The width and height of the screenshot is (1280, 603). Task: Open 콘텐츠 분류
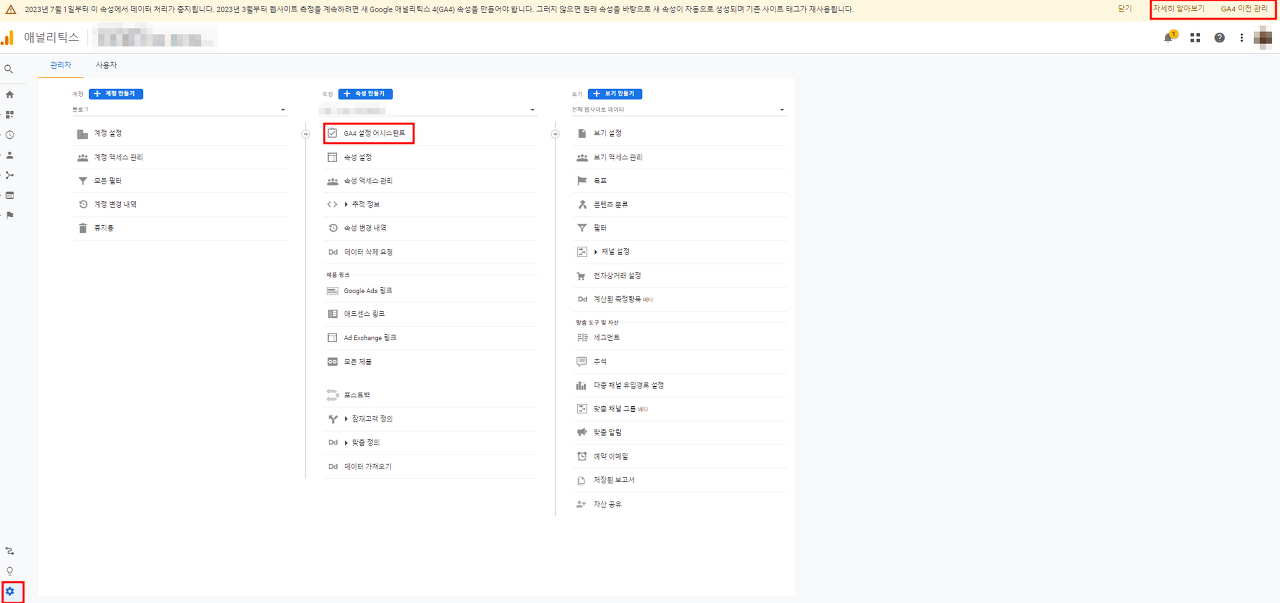click(x=610, y=204)
